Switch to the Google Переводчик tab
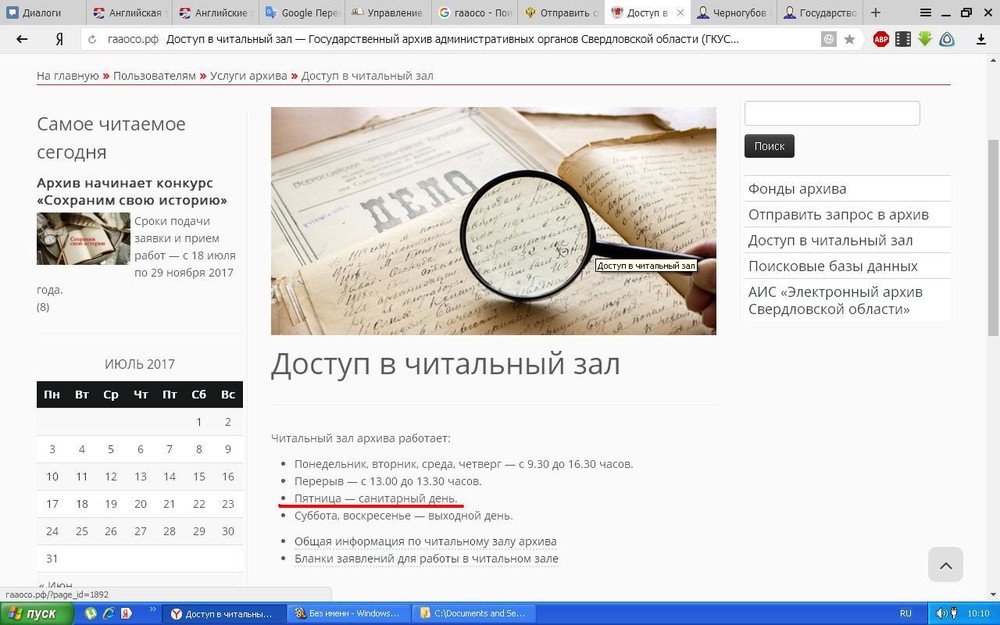The height and width of the screenshot is (625, 1000). click(302, 12)
